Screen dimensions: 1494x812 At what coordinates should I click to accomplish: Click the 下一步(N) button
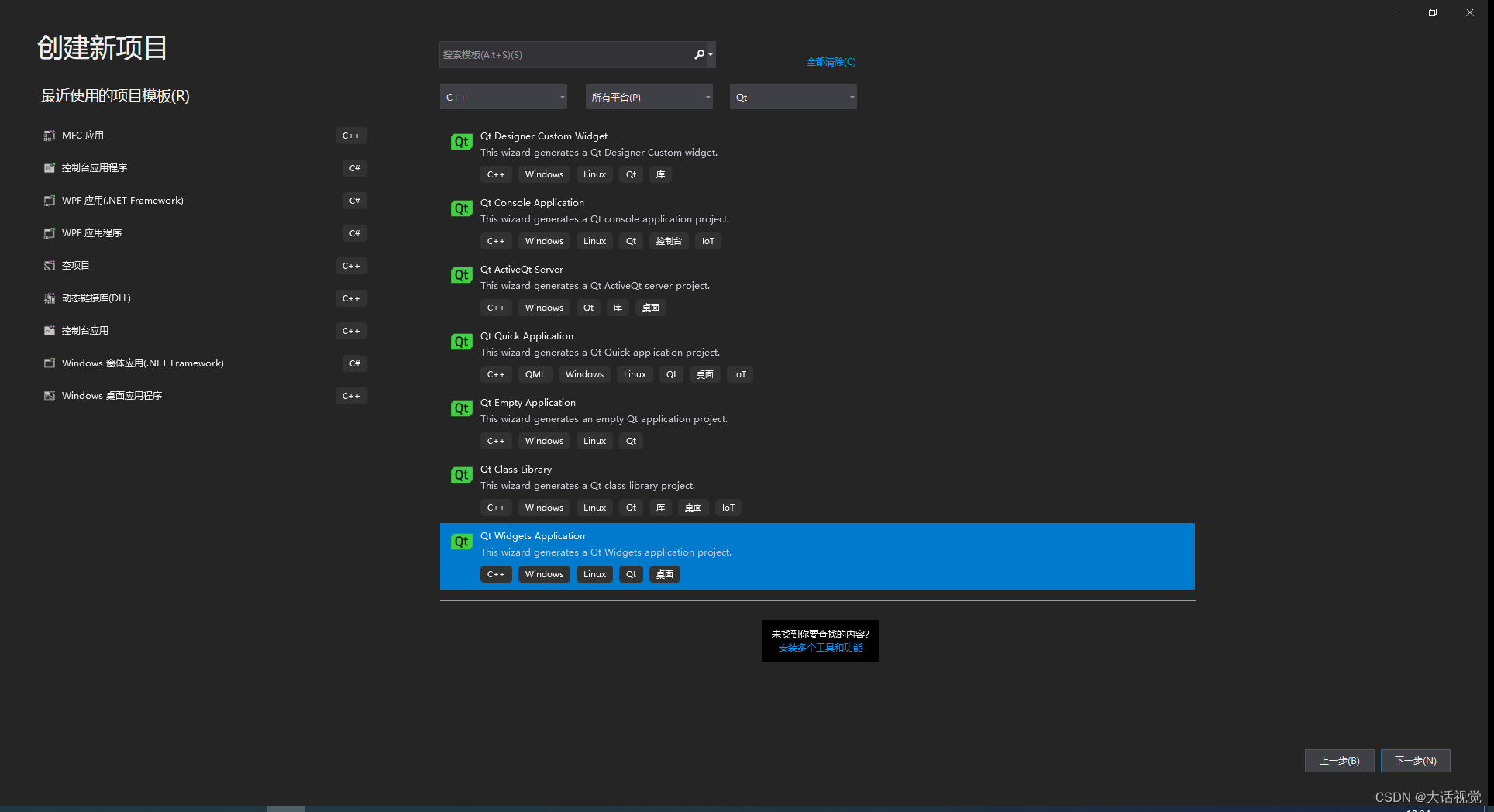coord(1415,760)
